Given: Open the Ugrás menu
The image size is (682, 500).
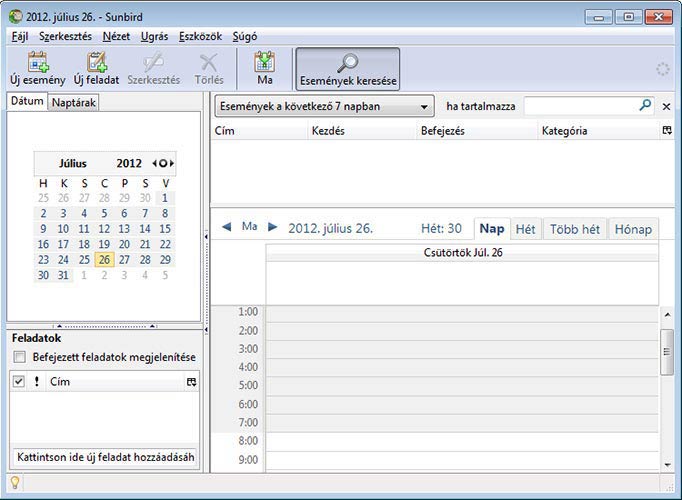Looking at the screenshot, I should 154,36.
